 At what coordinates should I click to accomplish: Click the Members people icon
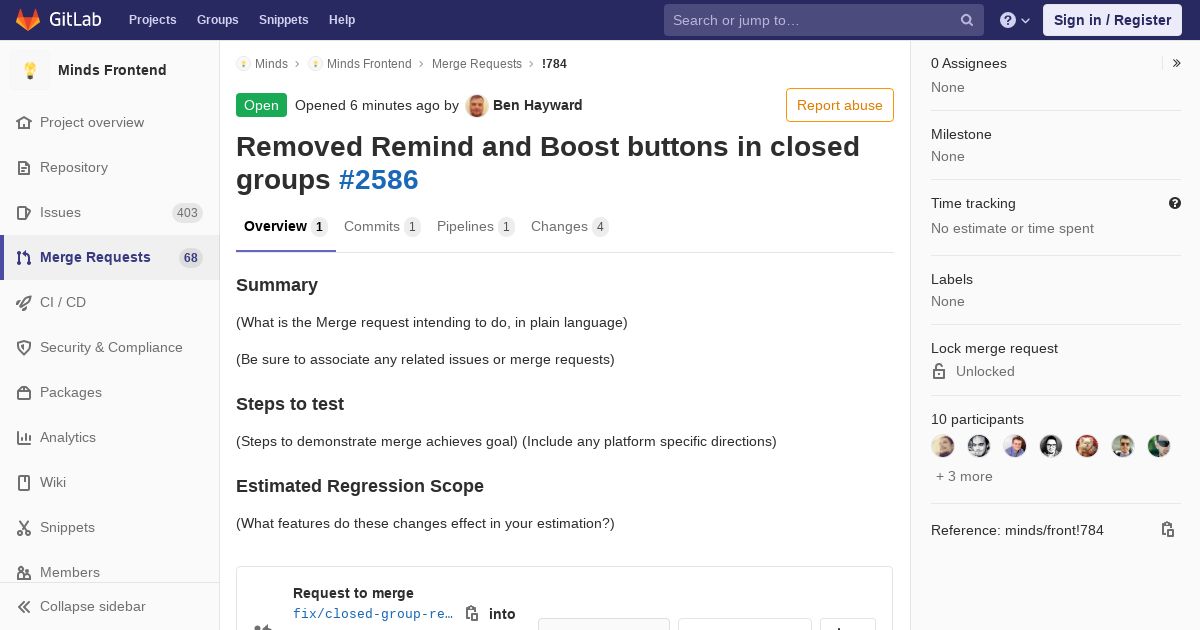coord(24,572)
